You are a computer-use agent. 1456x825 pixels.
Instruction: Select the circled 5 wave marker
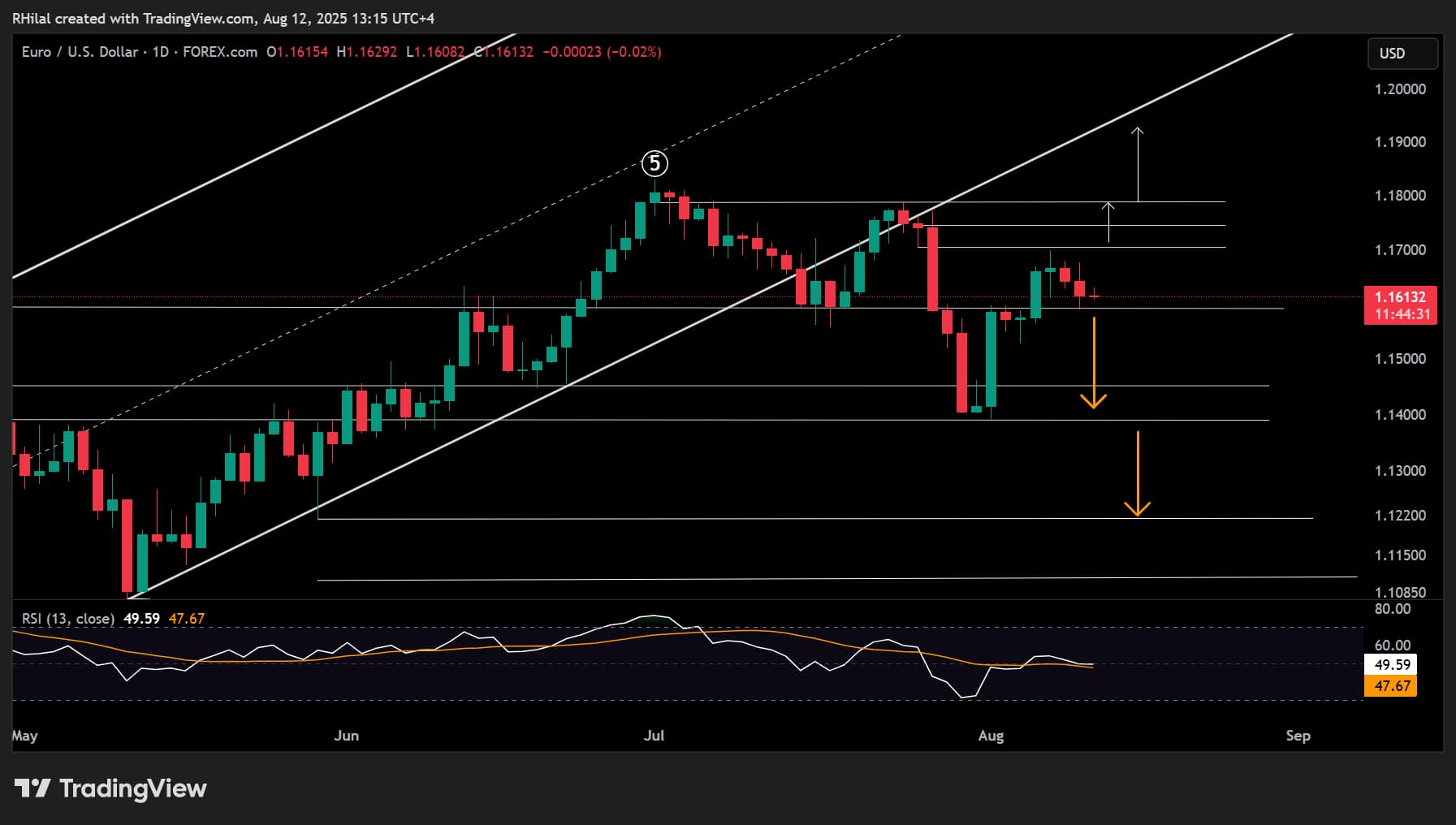(x=655, y=164)
